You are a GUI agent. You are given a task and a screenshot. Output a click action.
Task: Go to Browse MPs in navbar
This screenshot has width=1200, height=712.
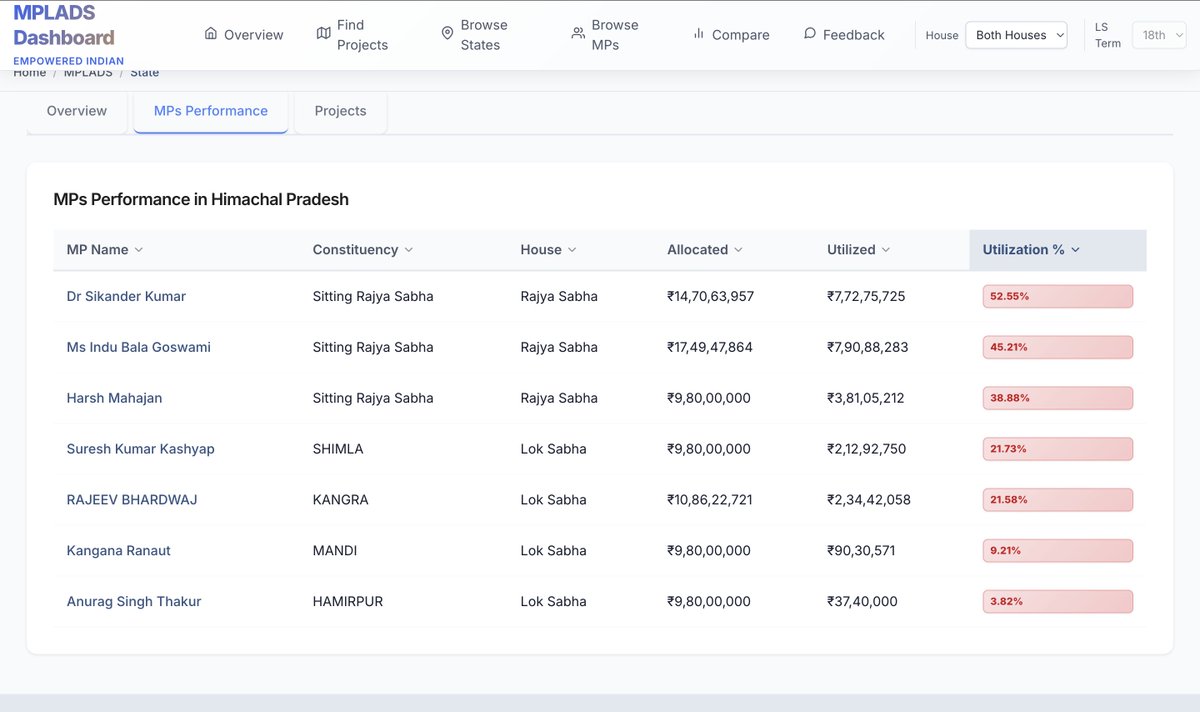[x=605, y=35]
